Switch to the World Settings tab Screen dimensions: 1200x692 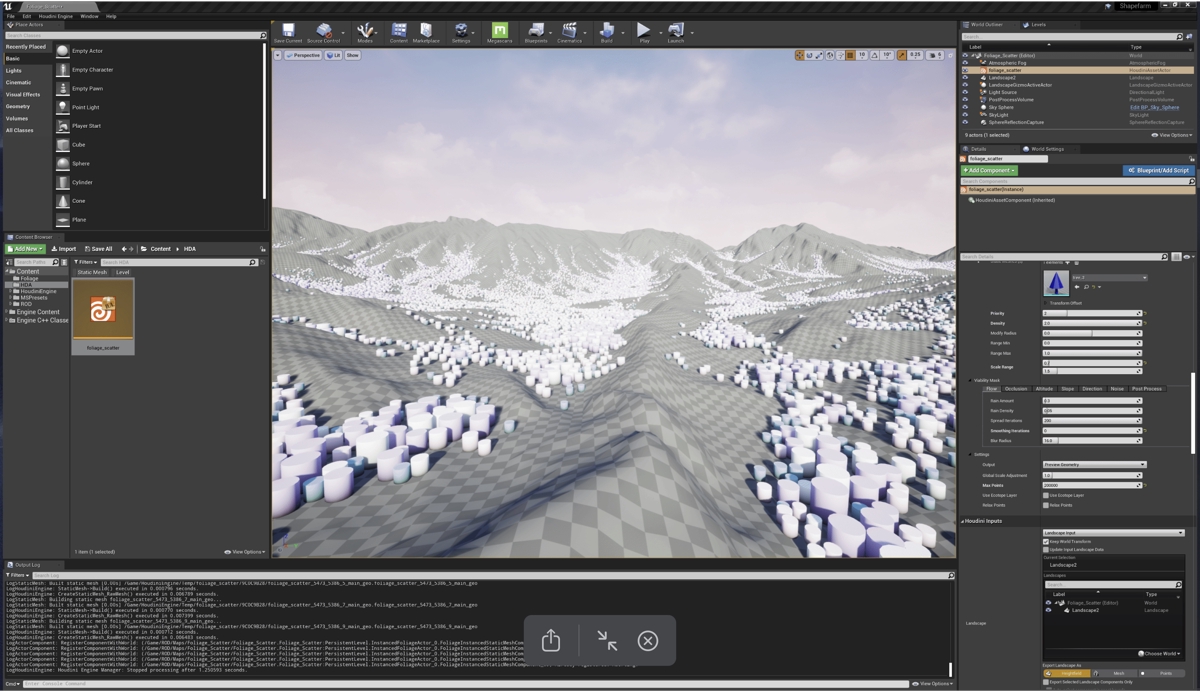[1045, 149]
